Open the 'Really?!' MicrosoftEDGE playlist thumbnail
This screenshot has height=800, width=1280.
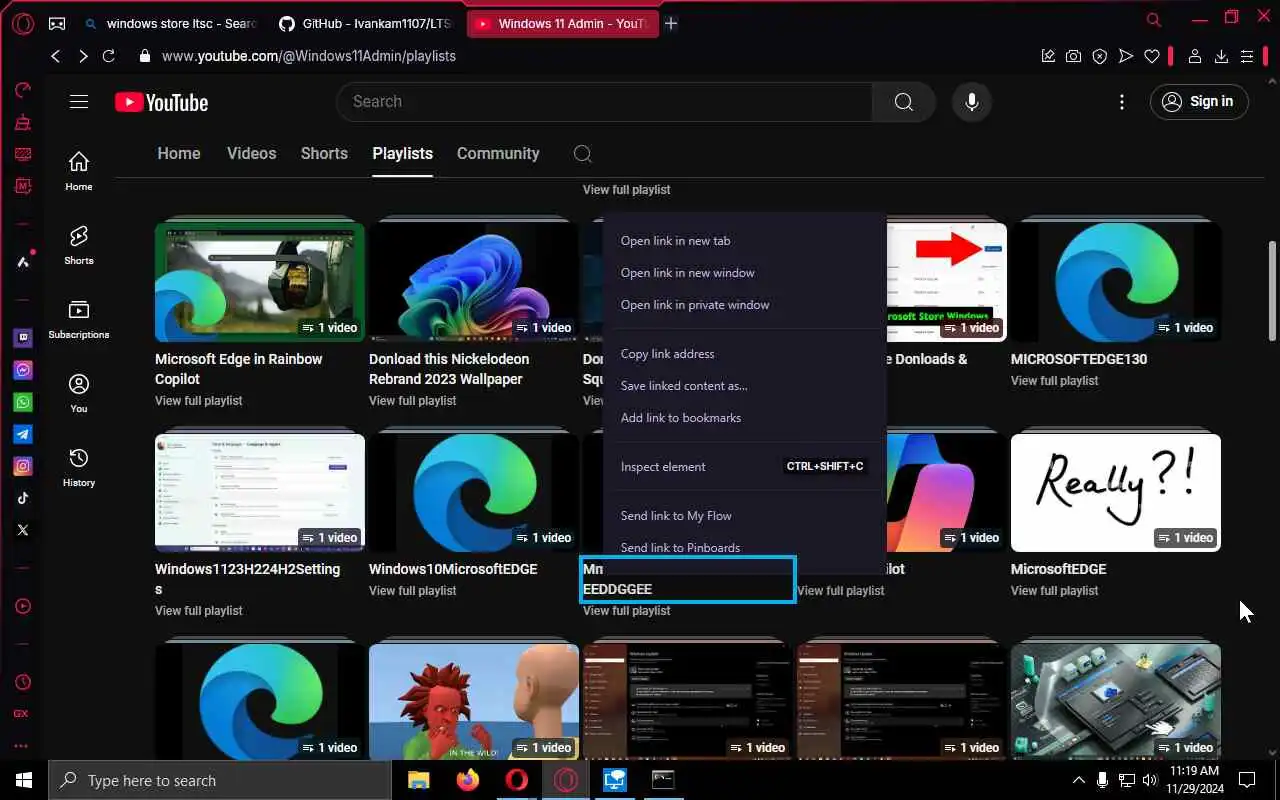pos(1116,492)
